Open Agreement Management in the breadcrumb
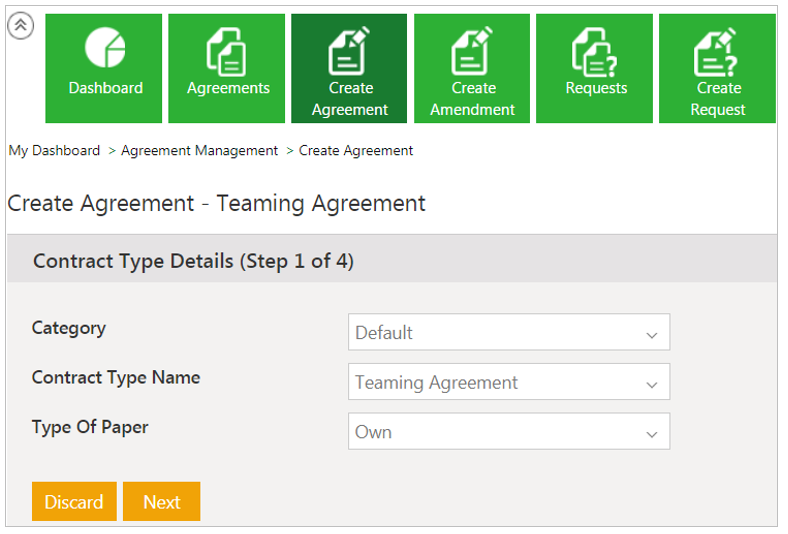 click(199, 151)
